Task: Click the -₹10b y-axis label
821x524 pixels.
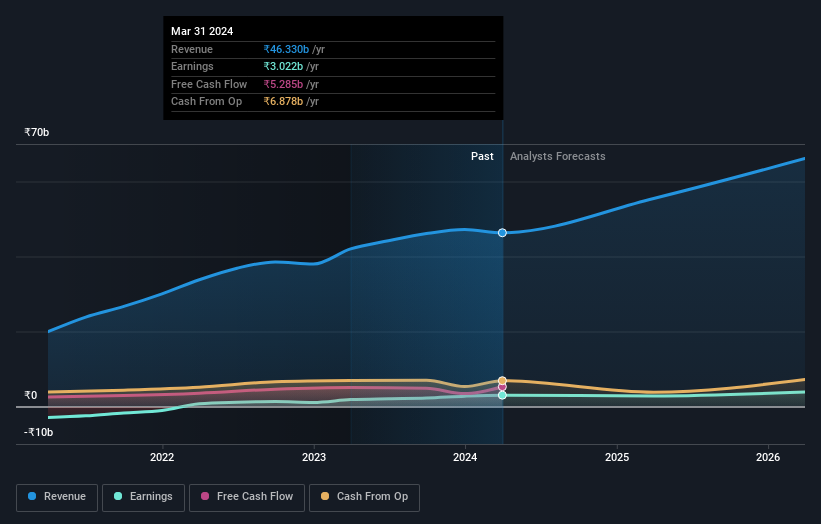Action: [x=38, y=432]
